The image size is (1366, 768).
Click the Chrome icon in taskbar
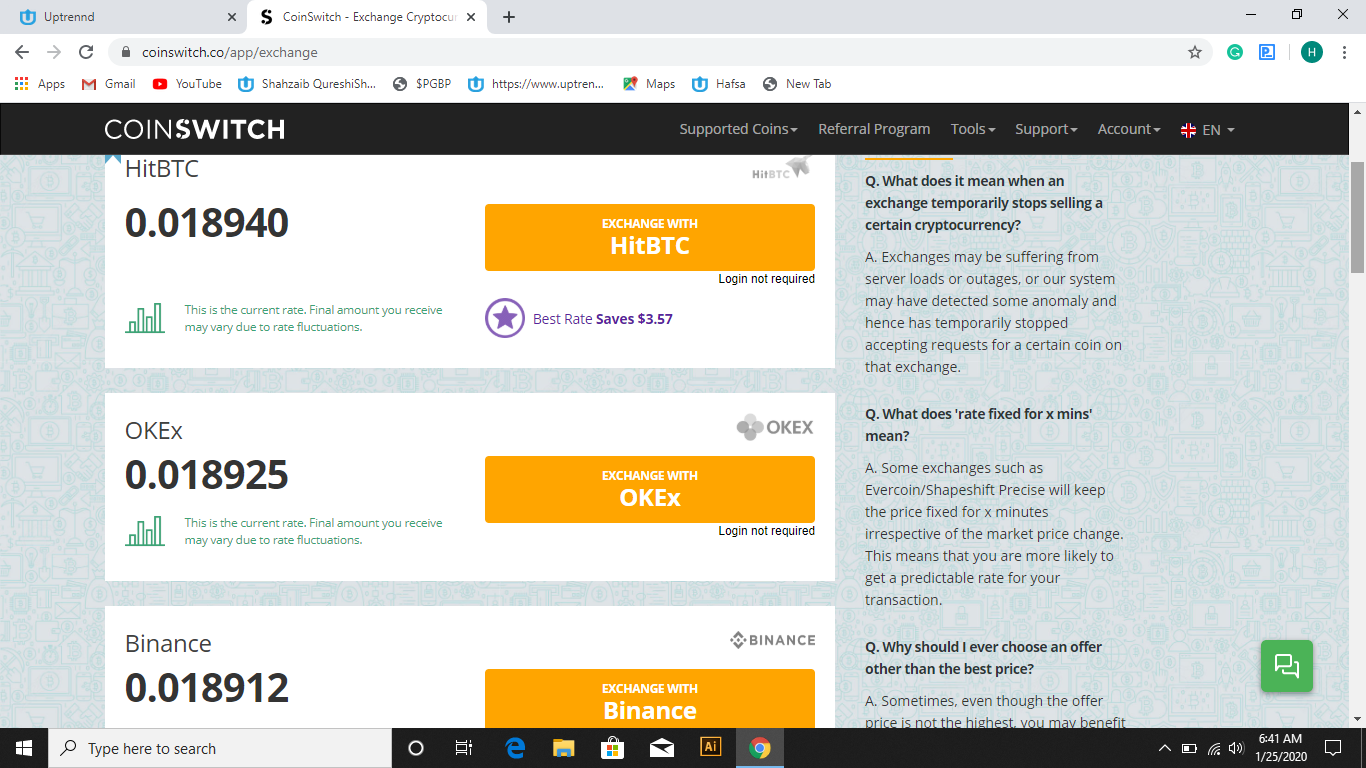(x=760, y=748)
